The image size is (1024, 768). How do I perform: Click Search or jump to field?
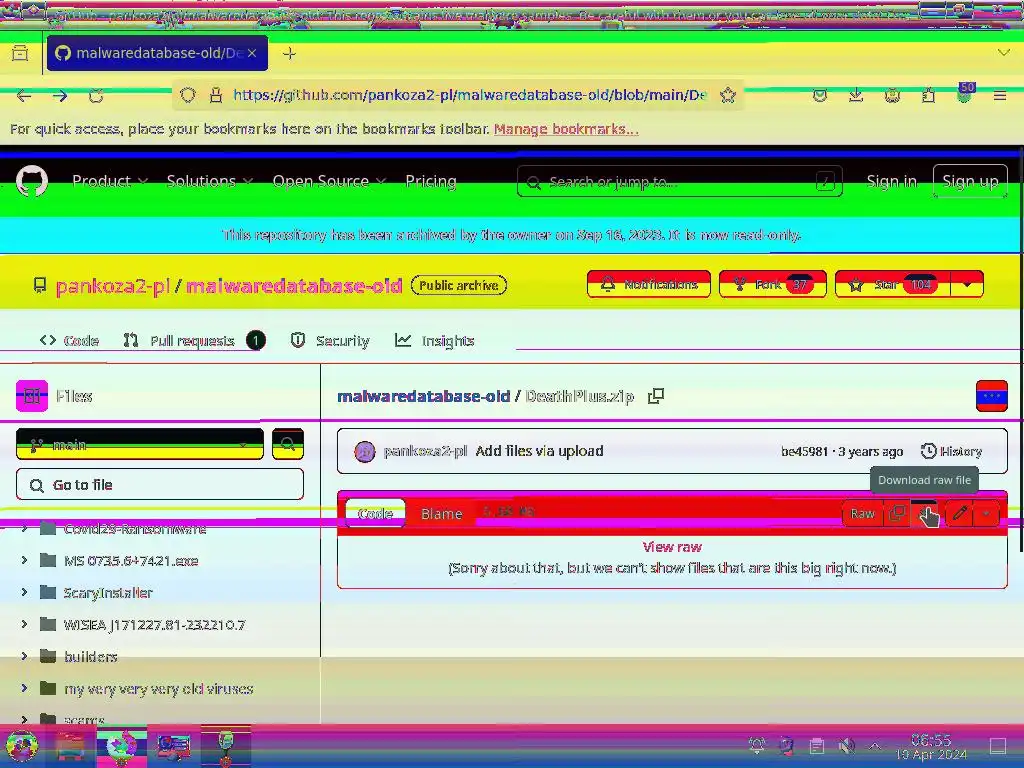pyautogui.click(x=679, y=182)
